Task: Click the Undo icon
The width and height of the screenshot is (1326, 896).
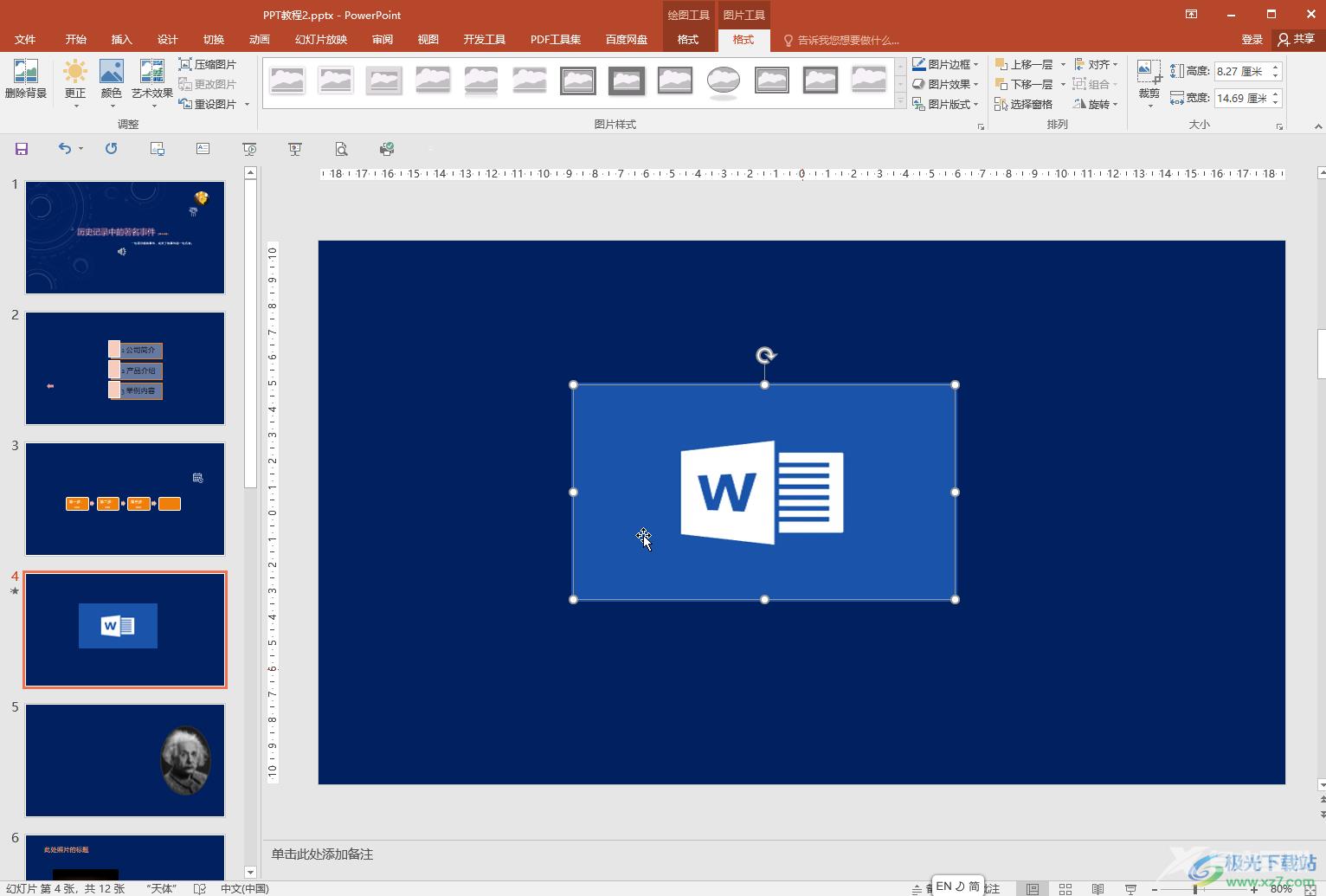Action: 65,149
